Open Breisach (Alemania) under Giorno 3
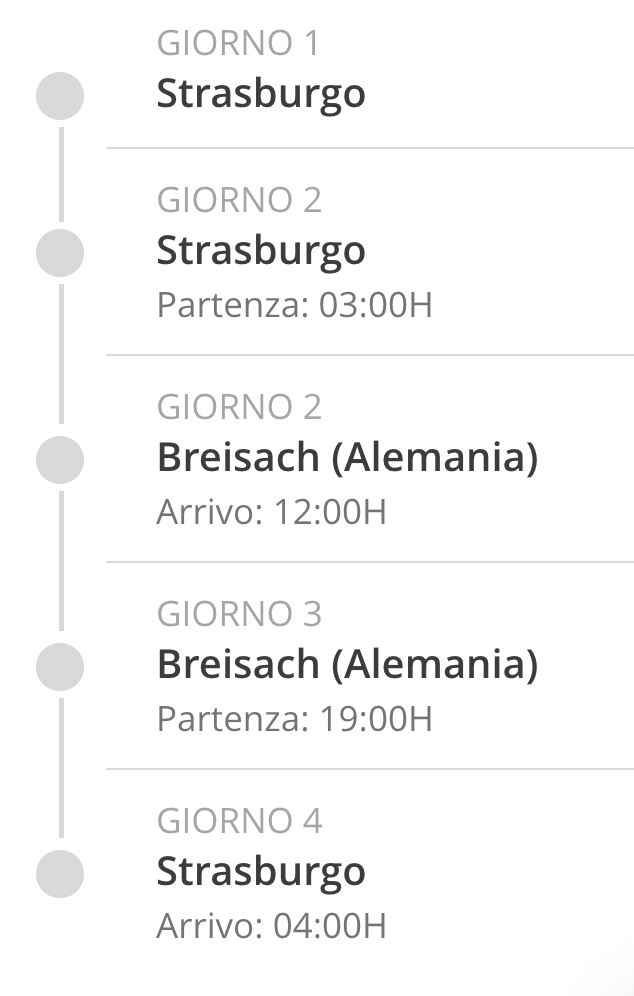 coord(347,665)
